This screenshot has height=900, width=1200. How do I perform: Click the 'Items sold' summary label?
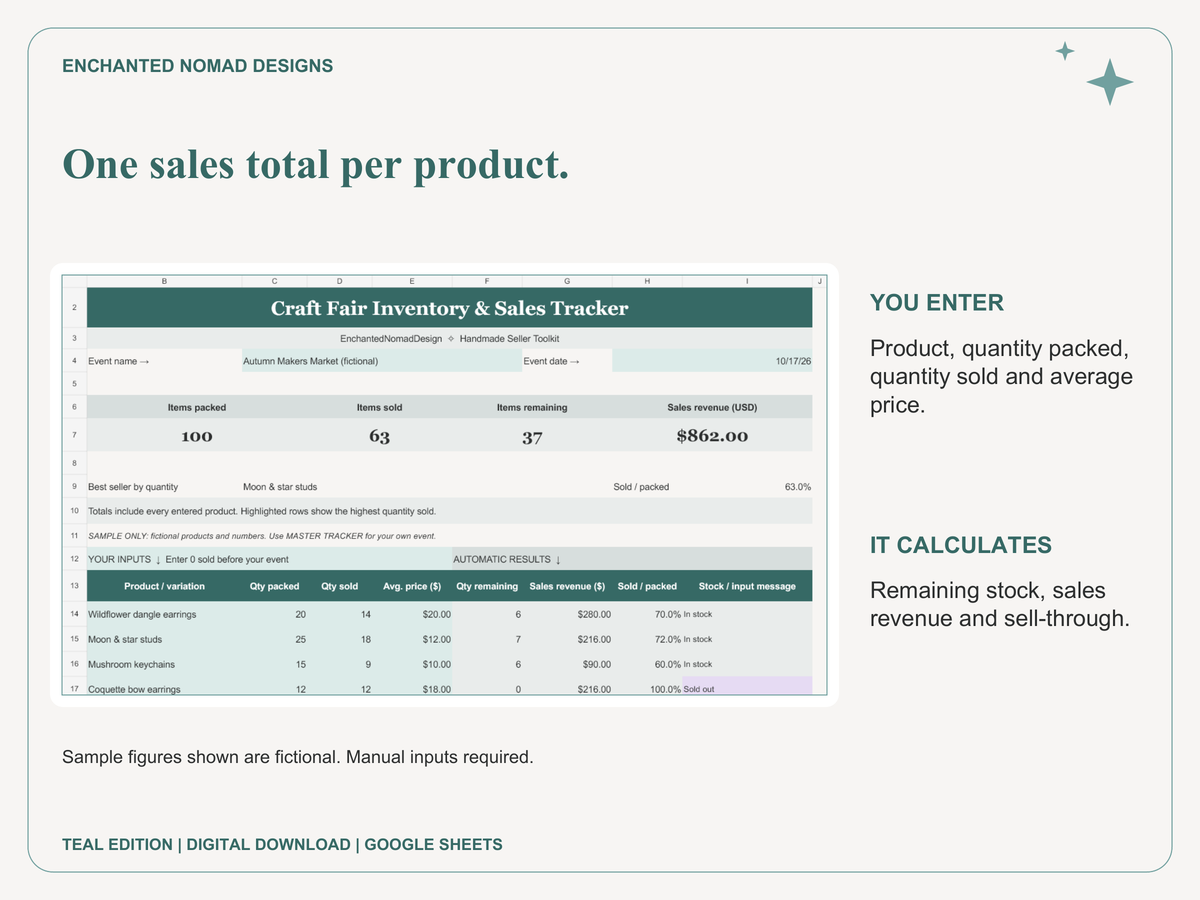coord(379,407)
